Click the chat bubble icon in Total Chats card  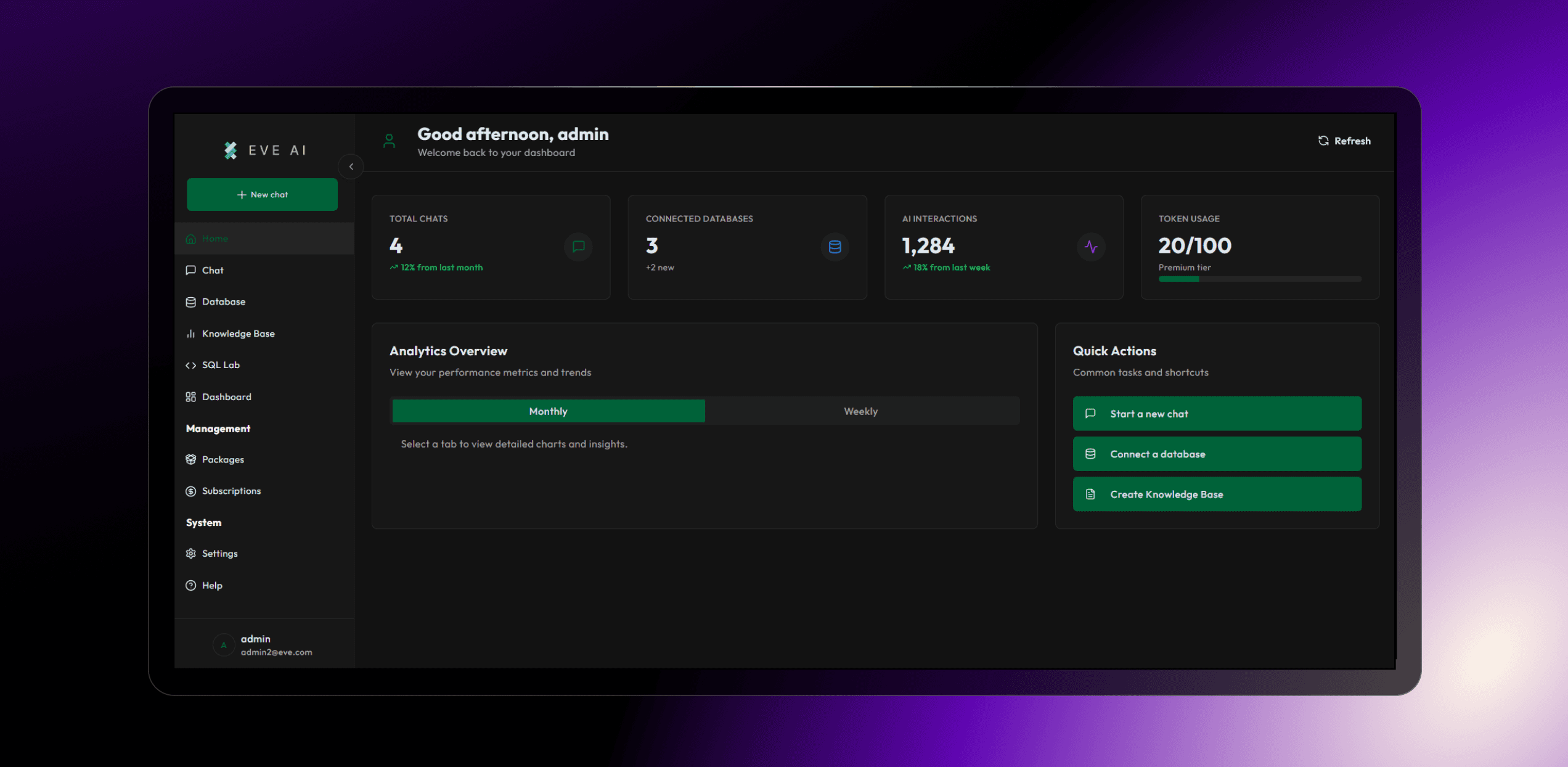point(578,247)
